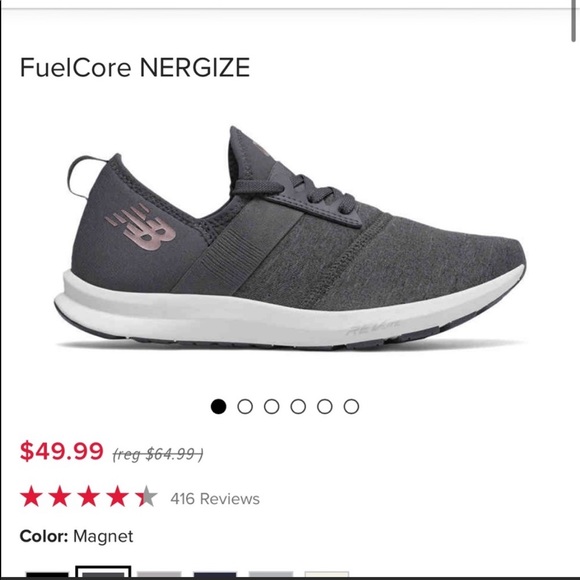Click the first red rating star
Screen dimensions: 580x580
tap(31, 496)
